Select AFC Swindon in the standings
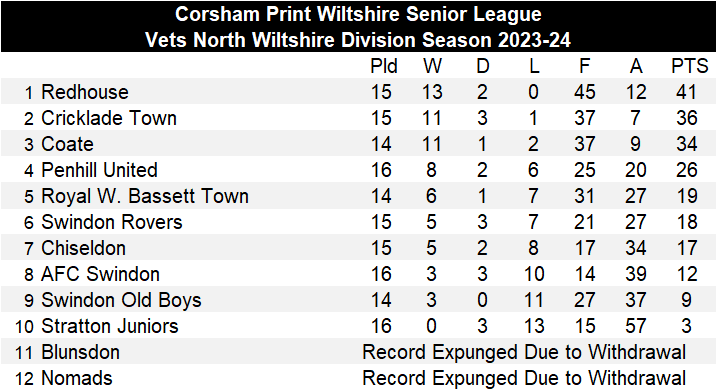This screenshot has height=391, width=716. pyautogui.click(x=100, y=275)
